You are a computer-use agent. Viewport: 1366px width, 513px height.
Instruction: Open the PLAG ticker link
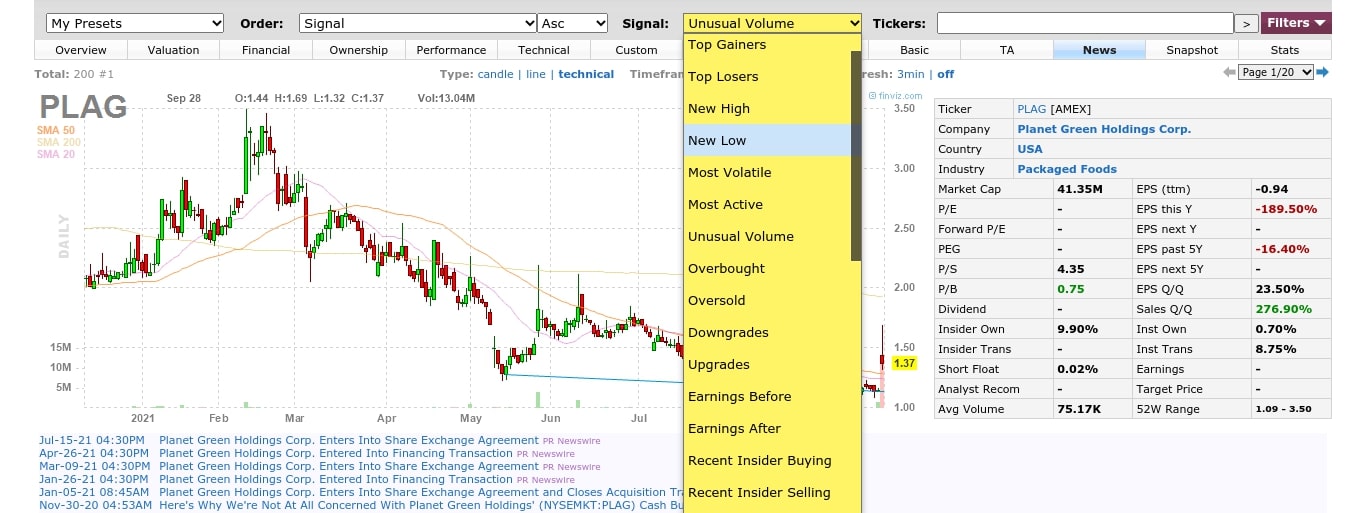(1032, 109)
